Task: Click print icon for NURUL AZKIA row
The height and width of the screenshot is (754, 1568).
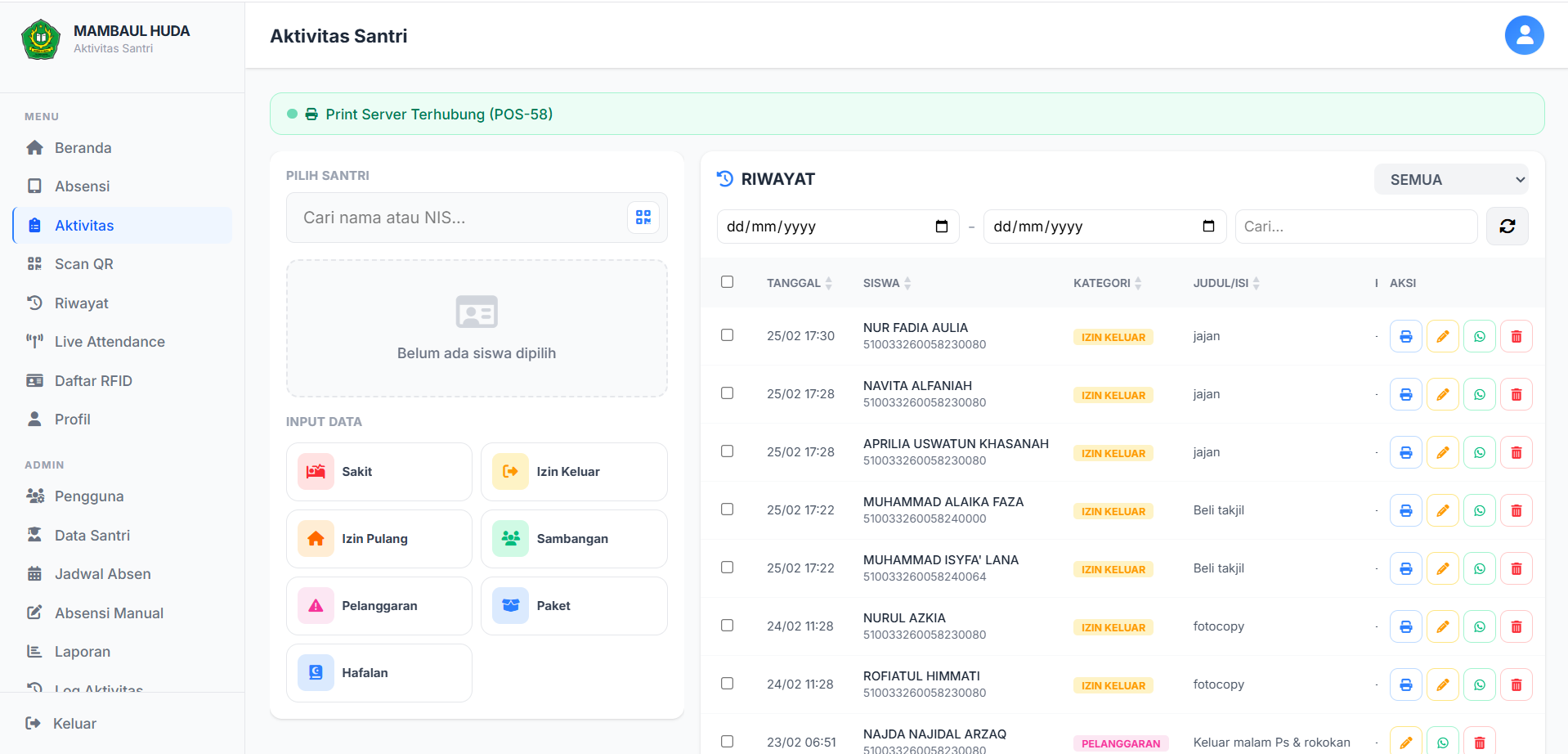Action: click(x=1405, y=627)
